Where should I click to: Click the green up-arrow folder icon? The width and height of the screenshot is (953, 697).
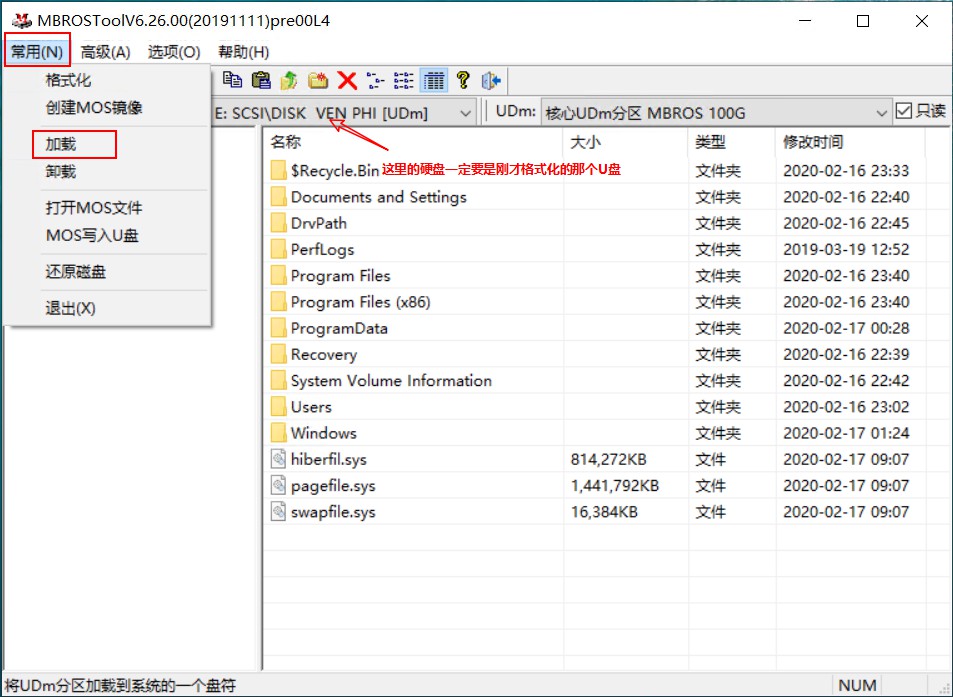(x=290, y=80)
